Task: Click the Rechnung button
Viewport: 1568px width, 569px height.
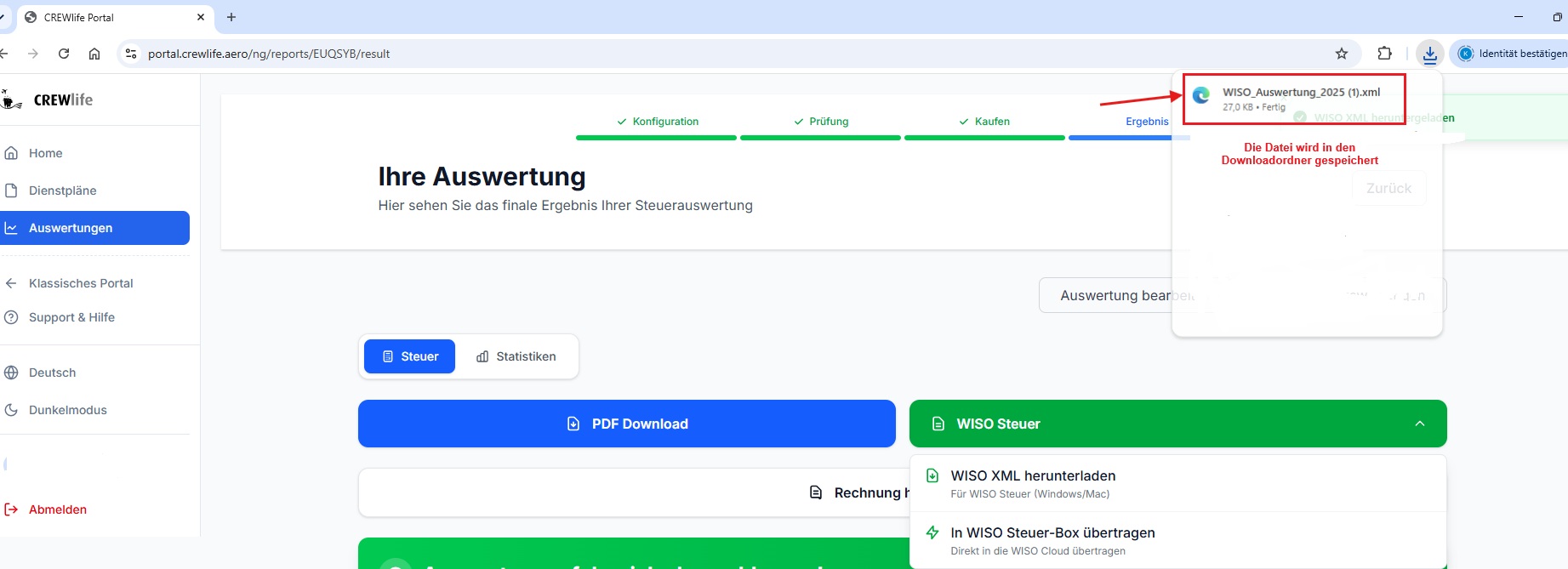Action: pos(634,492)
